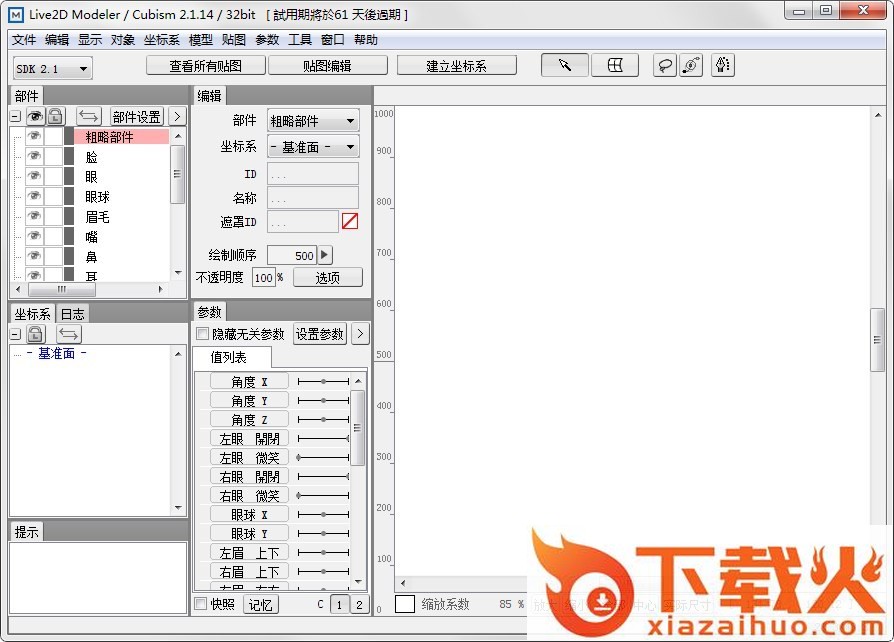Image resolution: width=894 pixels, height=642 pixels.
Task: Toggle lock cell for 脸 part
Action: tap(54, 156)
